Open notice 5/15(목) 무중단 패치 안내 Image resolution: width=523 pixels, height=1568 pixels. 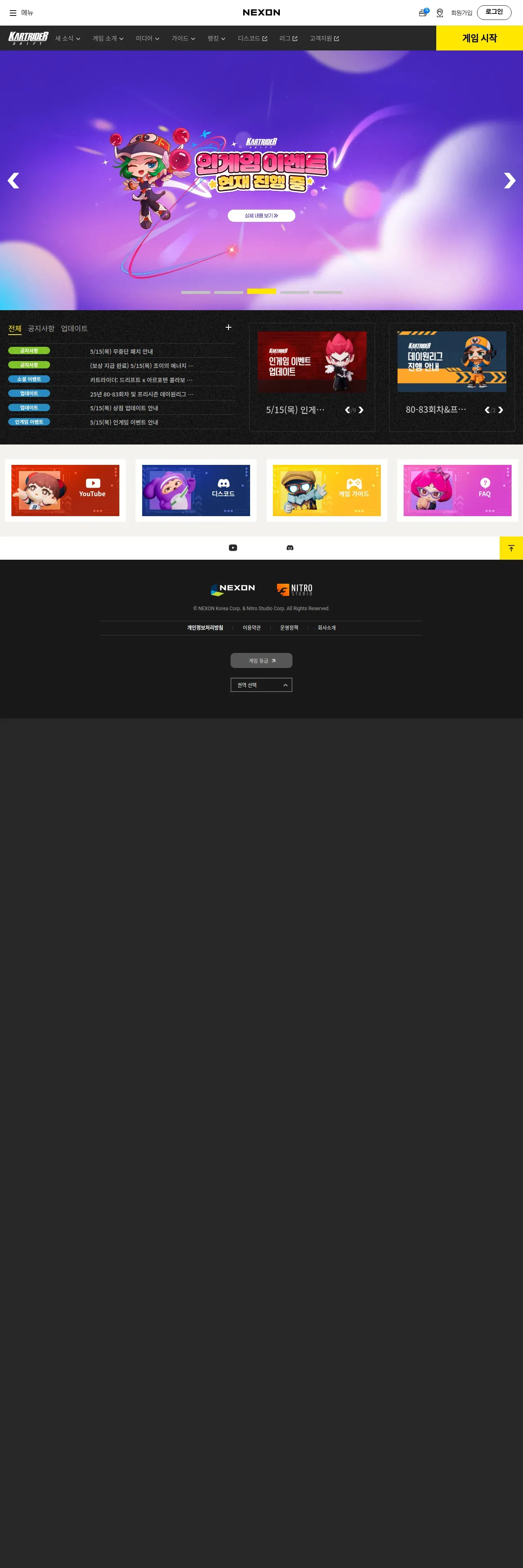122,351
